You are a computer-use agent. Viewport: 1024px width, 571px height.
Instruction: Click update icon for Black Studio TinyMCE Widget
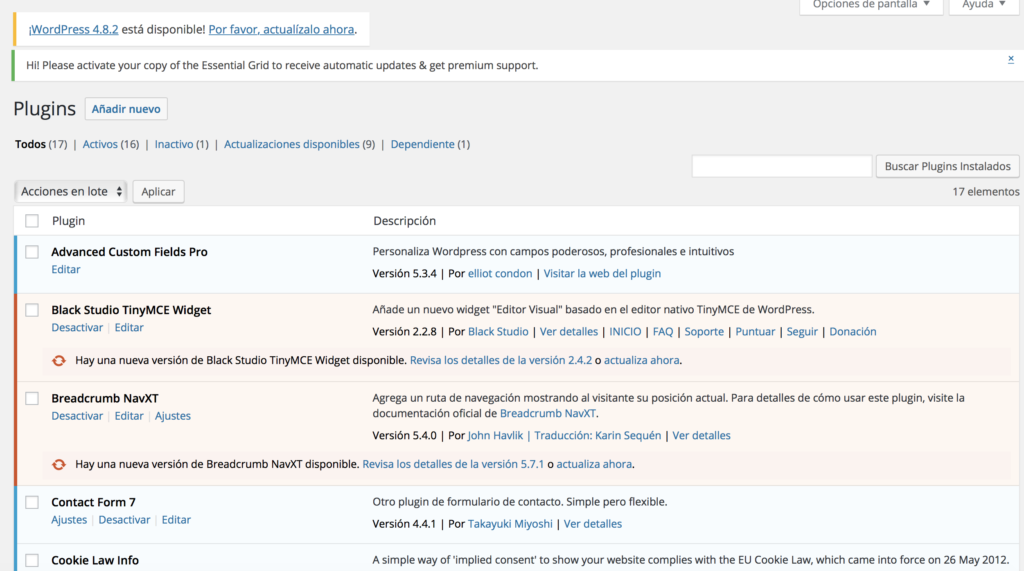[x=59, y=360]
